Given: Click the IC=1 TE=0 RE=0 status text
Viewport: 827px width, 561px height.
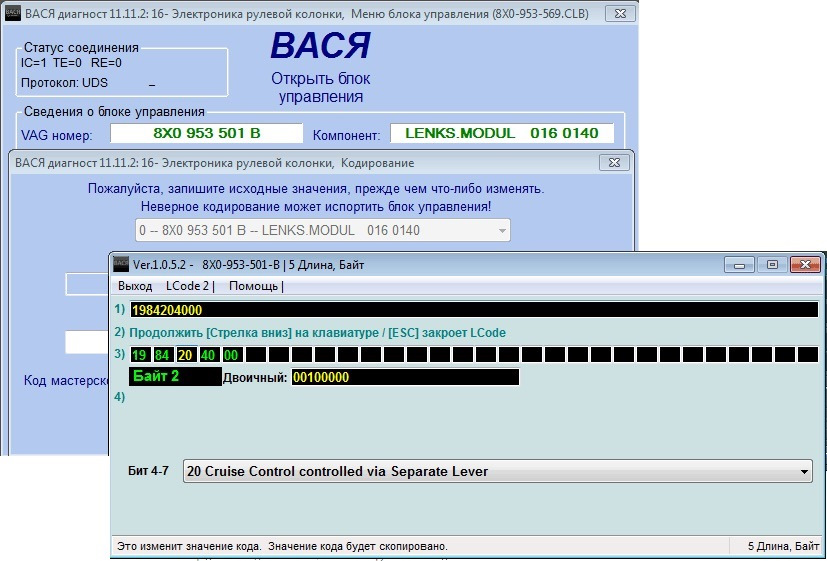Looking at the screenshot, I should (x=71, y=63).
